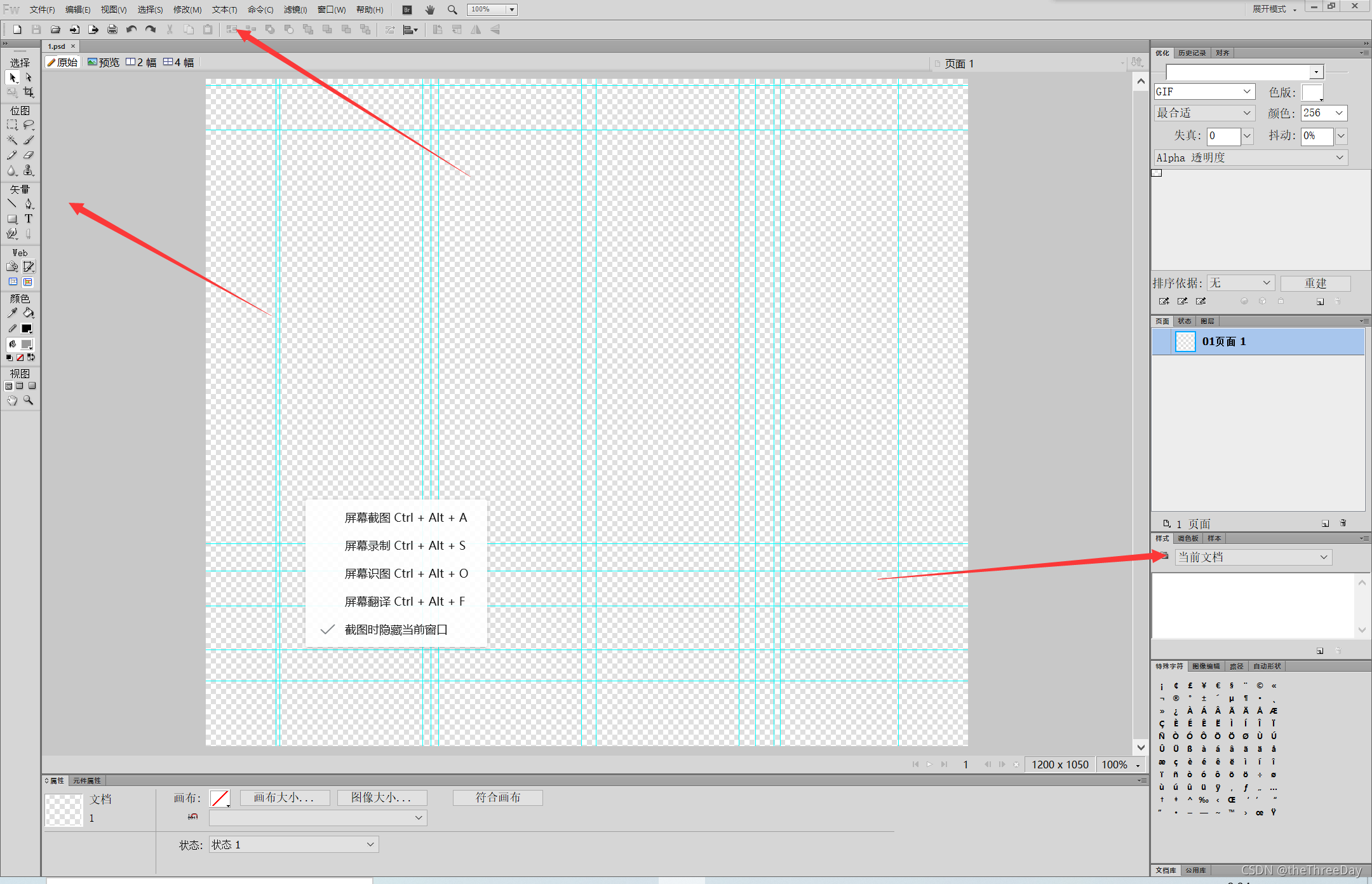Show slices and hotspots in the Web section

(28, 282)
